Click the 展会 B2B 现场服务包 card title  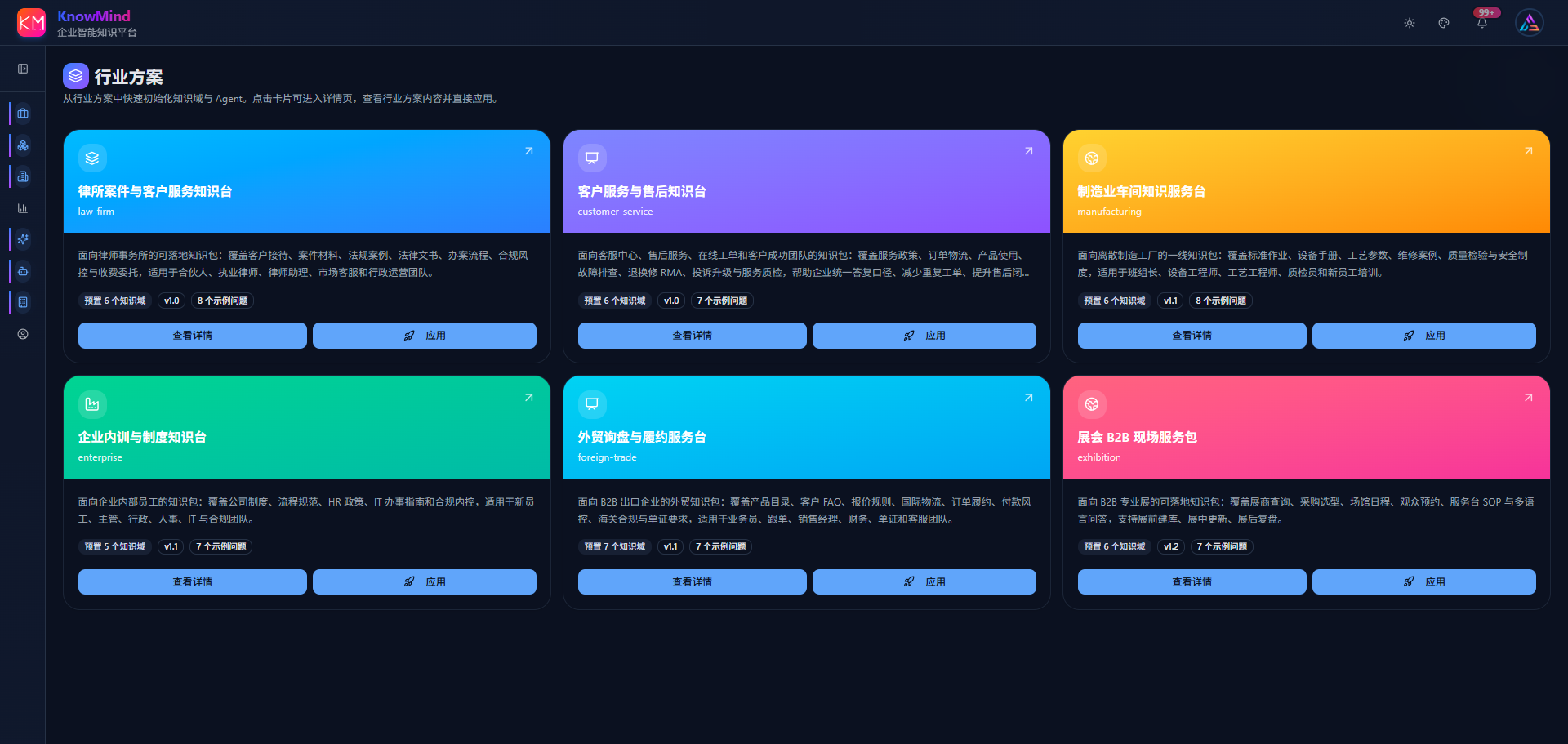click(1138, 438)
